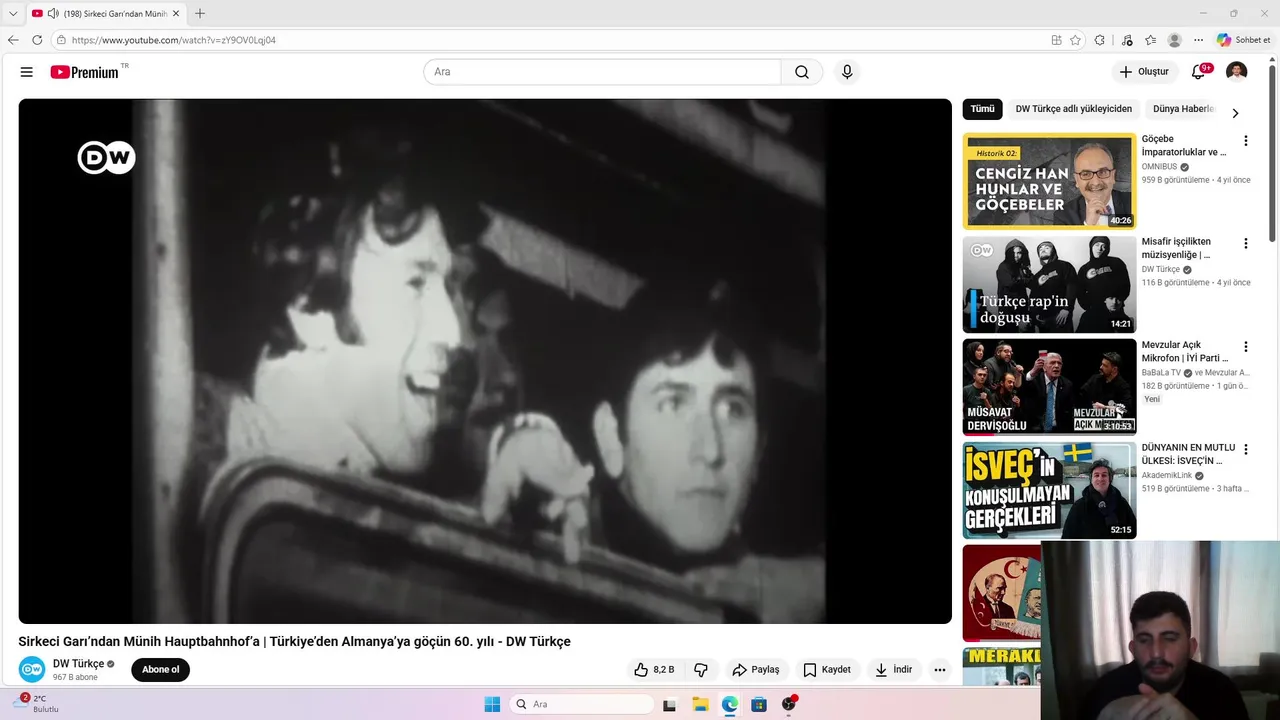This screenshot has width=1280, height=720.
Task: Share the video with Paylaş
Action: coord(755,670)
